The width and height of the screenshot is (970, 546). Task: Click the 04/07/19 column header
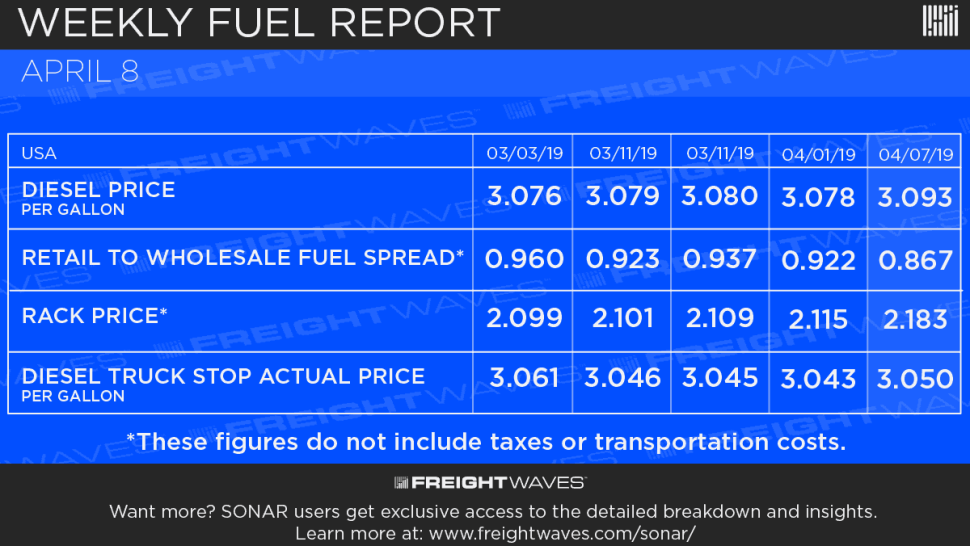tap(916, 155)
